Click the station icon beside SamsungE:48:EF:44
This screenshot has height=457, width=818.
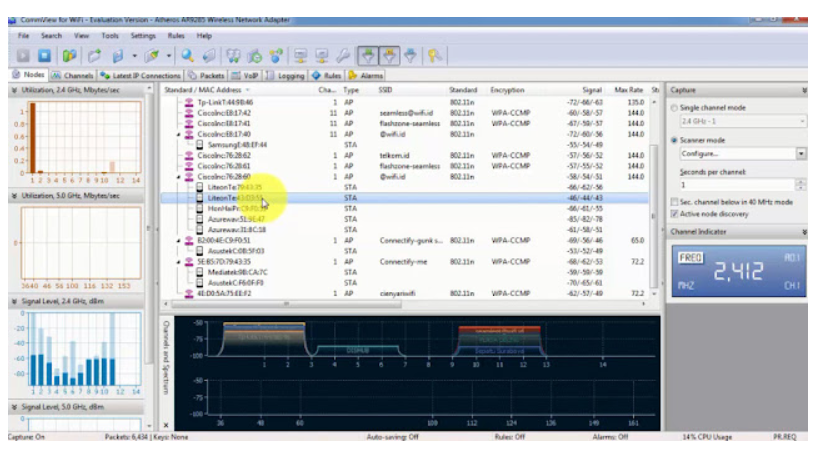(200, 145)
